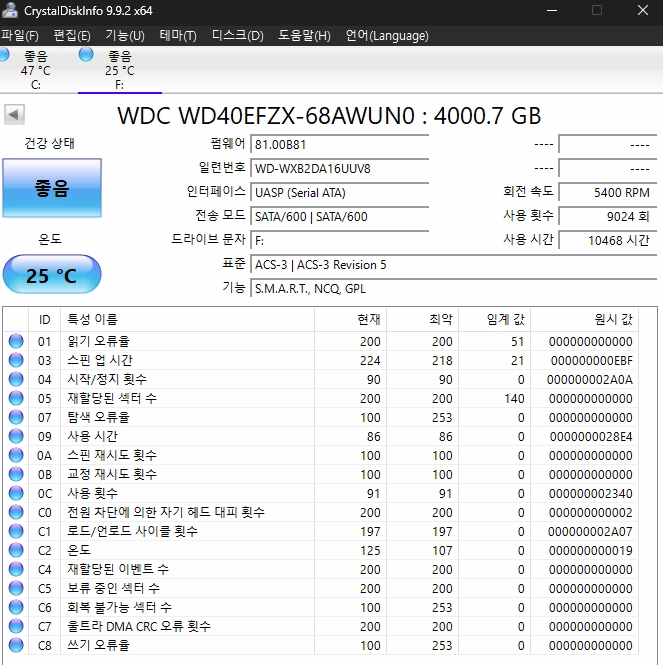Open the 기능(U) menu
This screenshot has width=663, height=665.
pos(125,36)
